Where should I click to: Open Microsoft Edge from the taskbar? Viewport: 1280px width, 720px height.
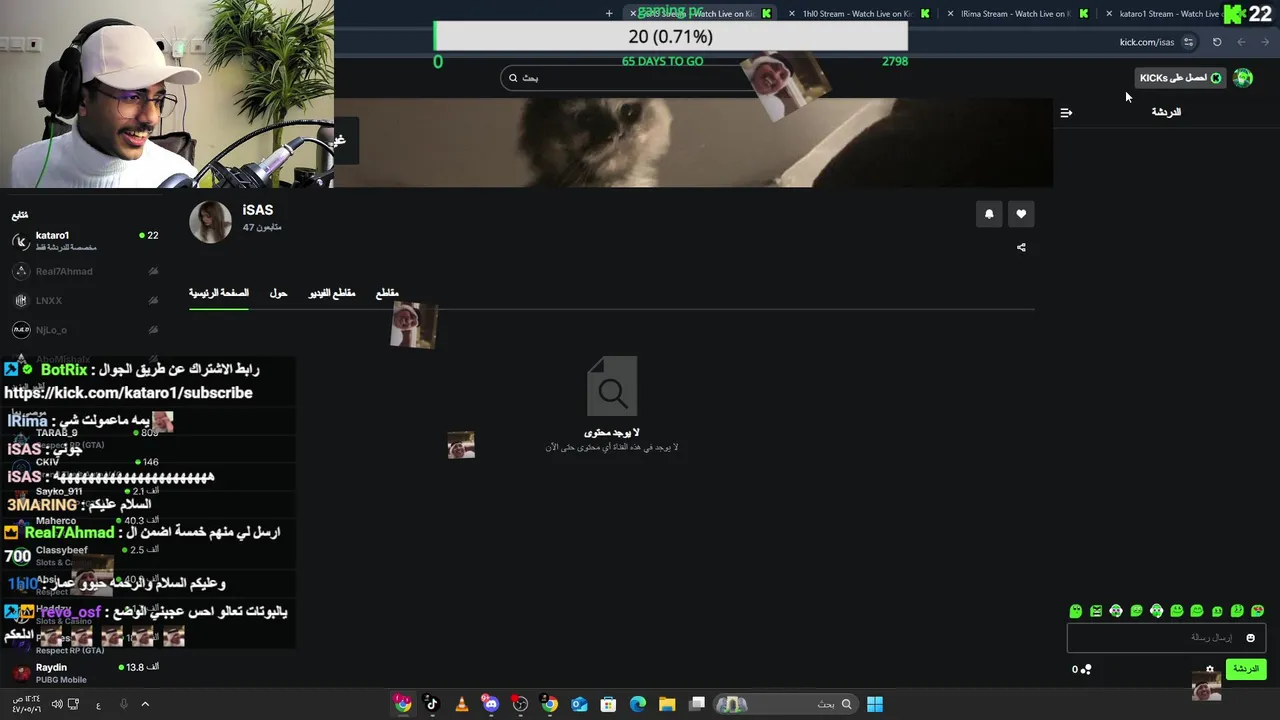click(638, 704)
